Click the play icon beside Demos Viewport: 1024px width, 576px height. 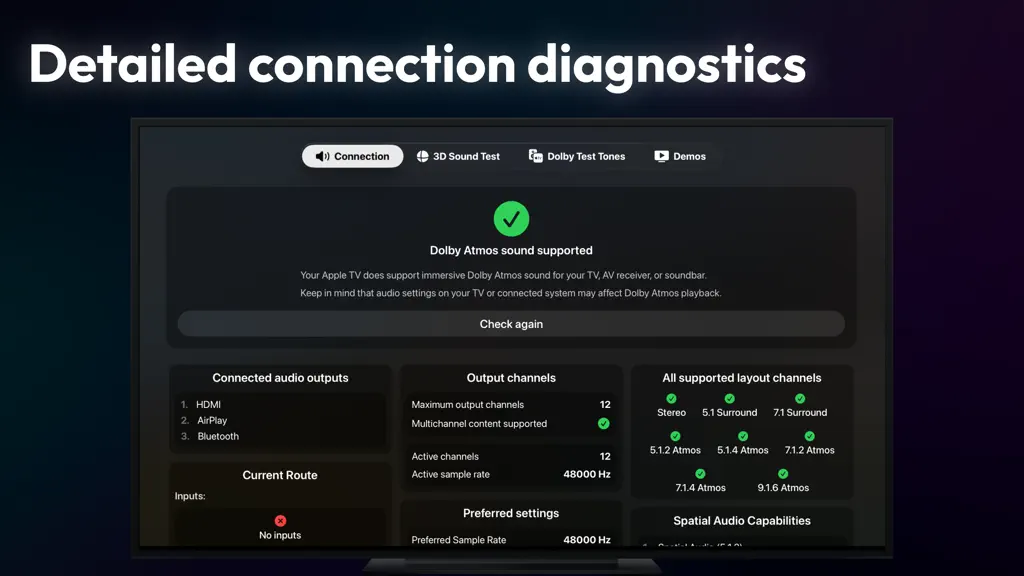point(662,156)
